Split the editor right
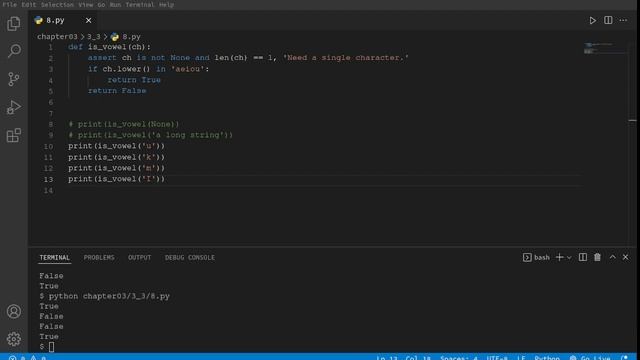 [x=608, y=20]
